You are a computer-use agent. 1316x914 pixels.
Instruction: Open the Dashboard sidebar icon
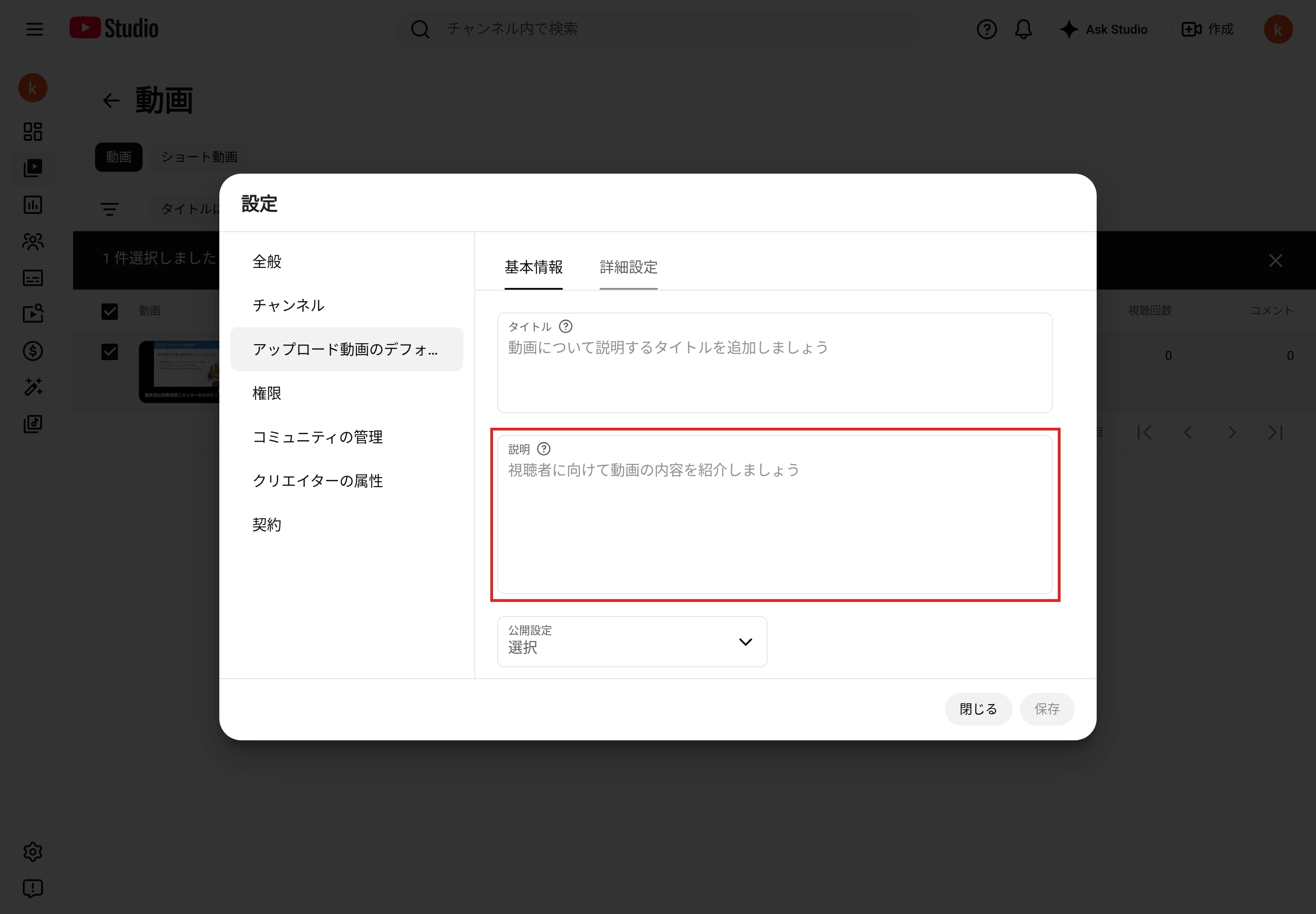click(32, 131)
